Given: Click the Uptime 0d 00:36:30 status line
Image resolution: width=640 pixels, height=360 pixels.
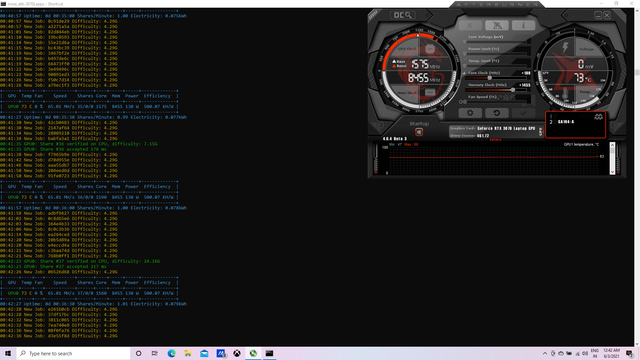Looking at the screenshot, I should point(93,304).
